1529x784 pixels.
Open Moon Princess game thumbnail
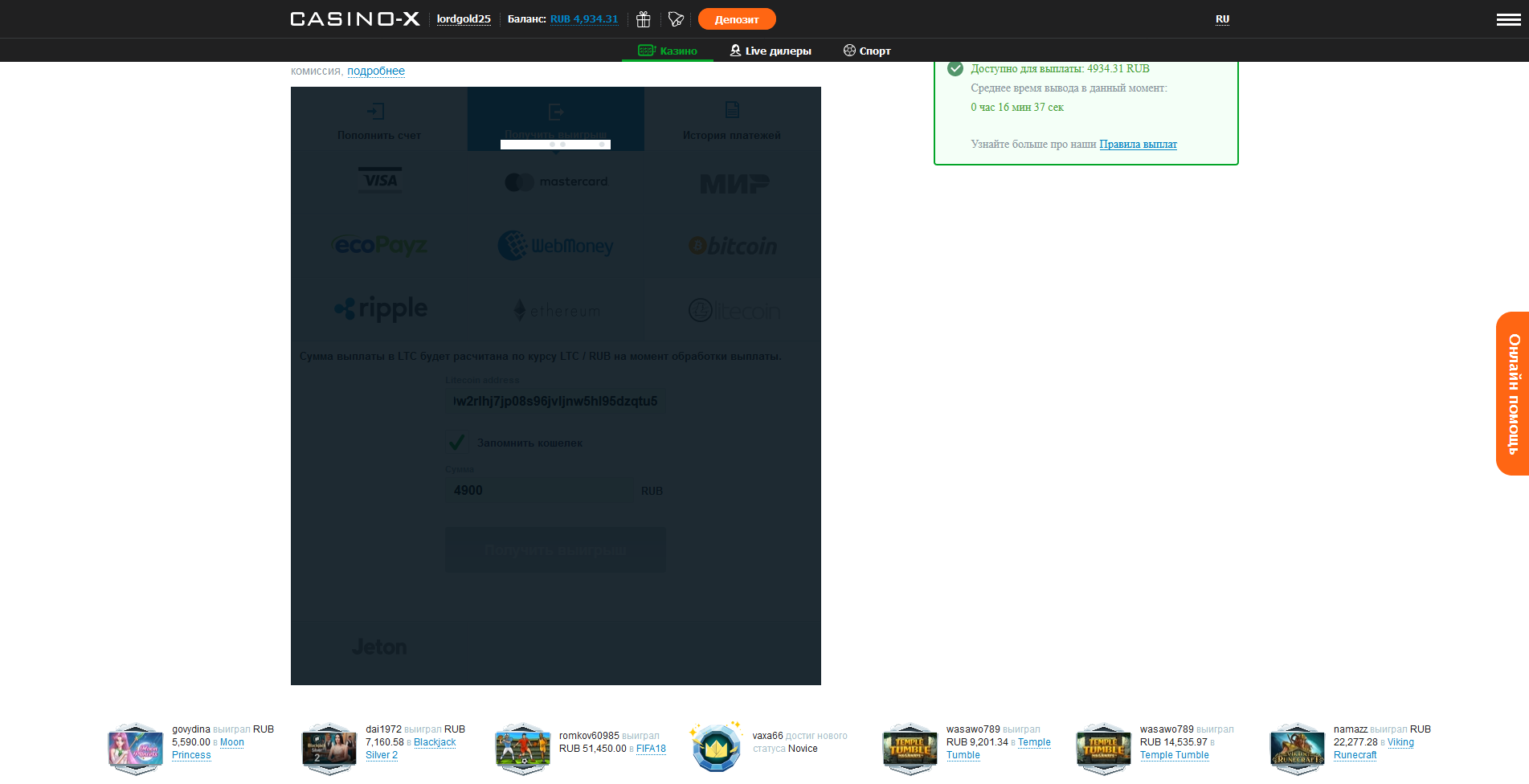(x=135, y=749)
